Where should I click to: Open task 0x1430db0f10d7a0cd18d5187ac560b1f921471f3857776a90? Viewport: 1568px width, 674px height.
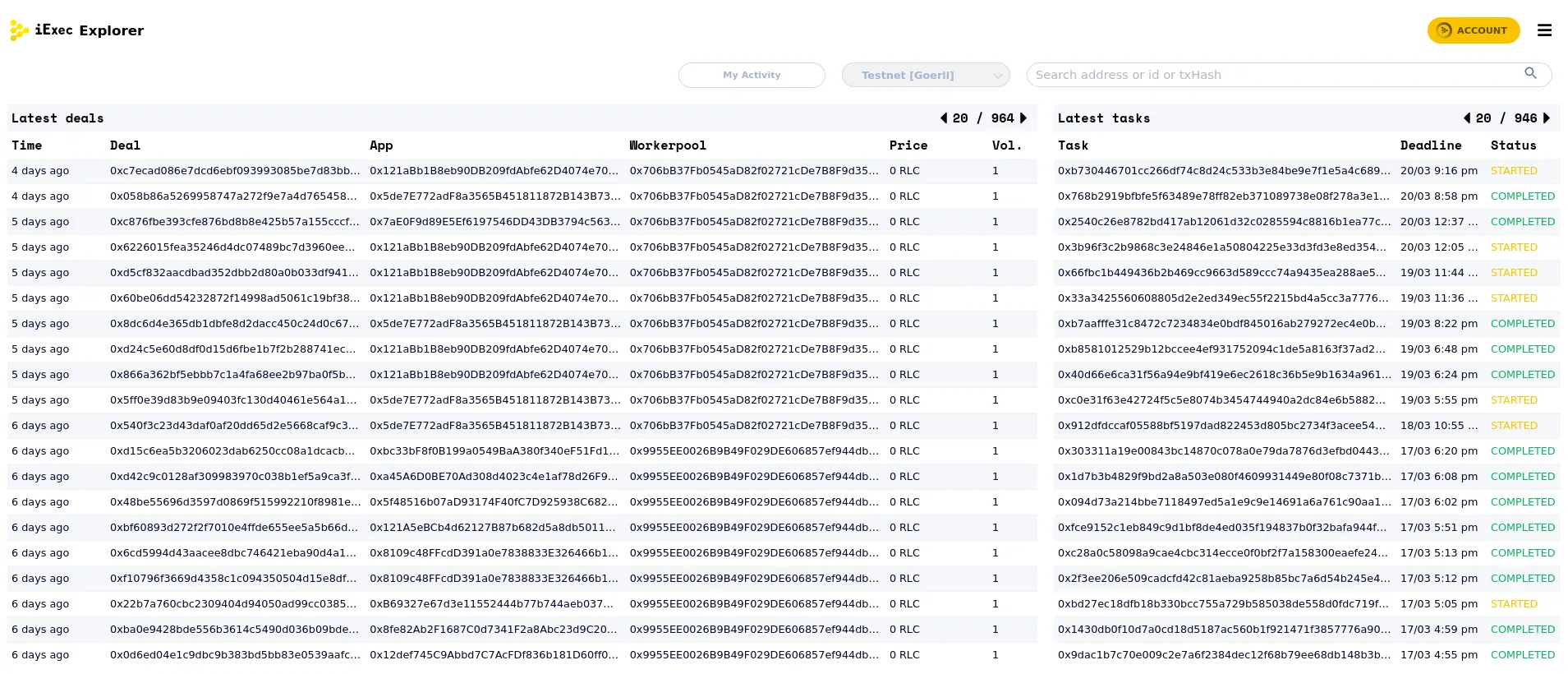click(x=1224, y=630)
